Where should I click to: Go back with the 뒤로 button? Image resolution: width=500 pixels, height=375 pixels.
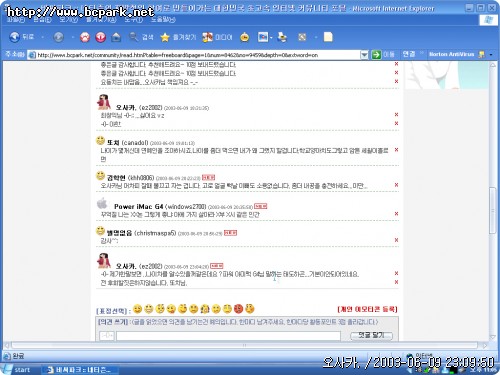pos(22,37)
